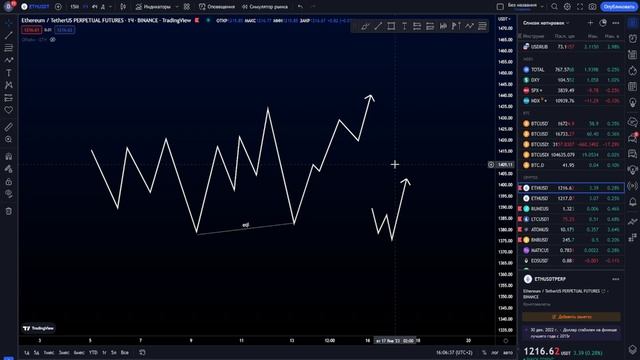
Task: Open the layout name dropdown arrow
Action: (x=542, y=7)
